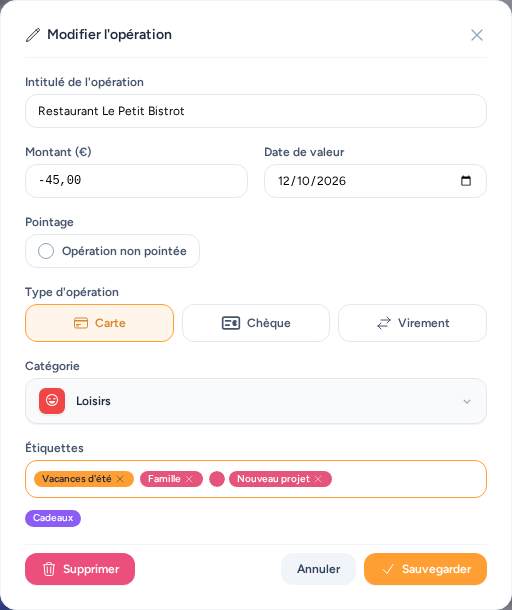This screenshot has width=512, height=610.
Task: Click the red Loisirs category icon
Action: (x=52, y=401)
